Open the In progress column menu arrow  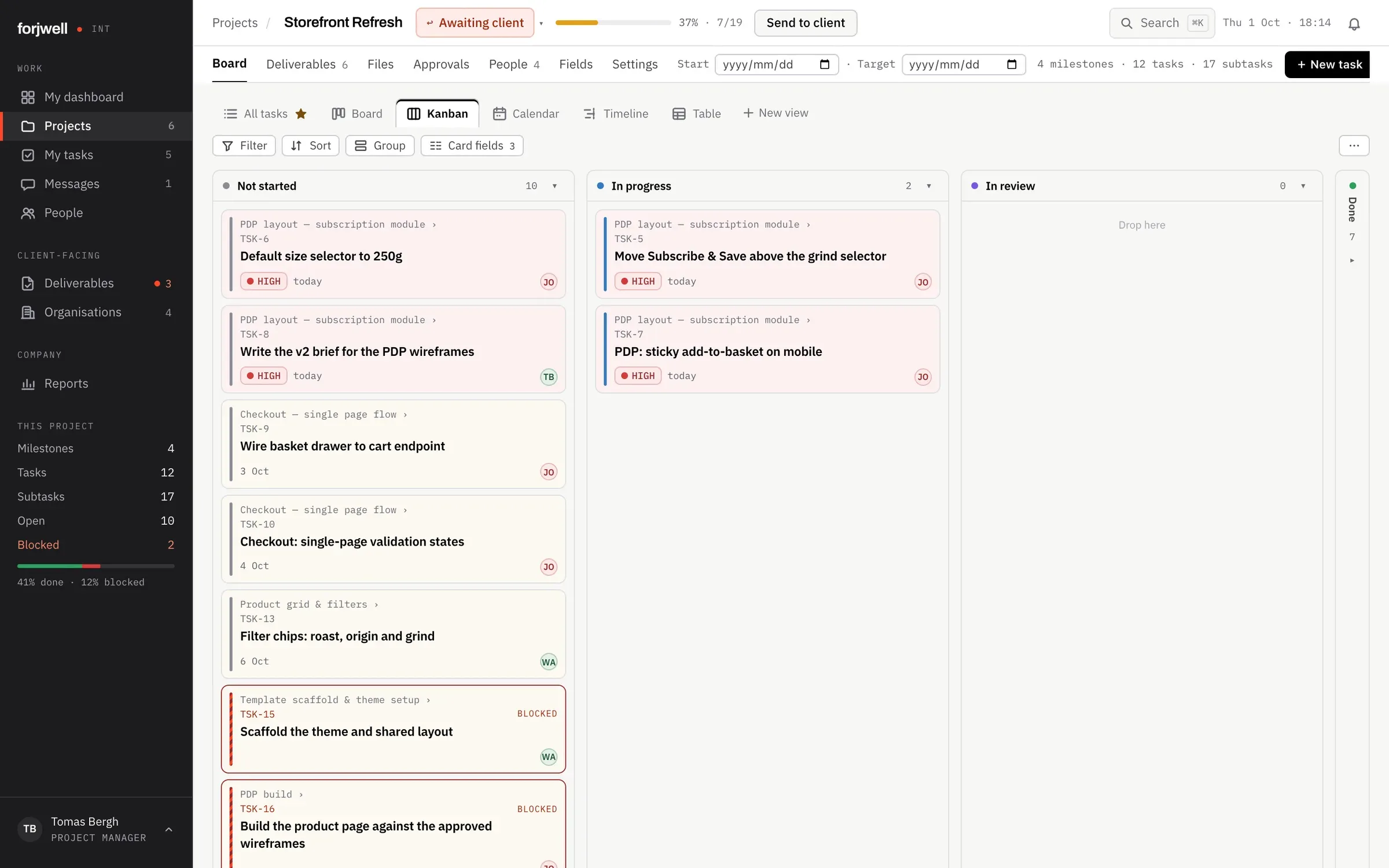929,186
